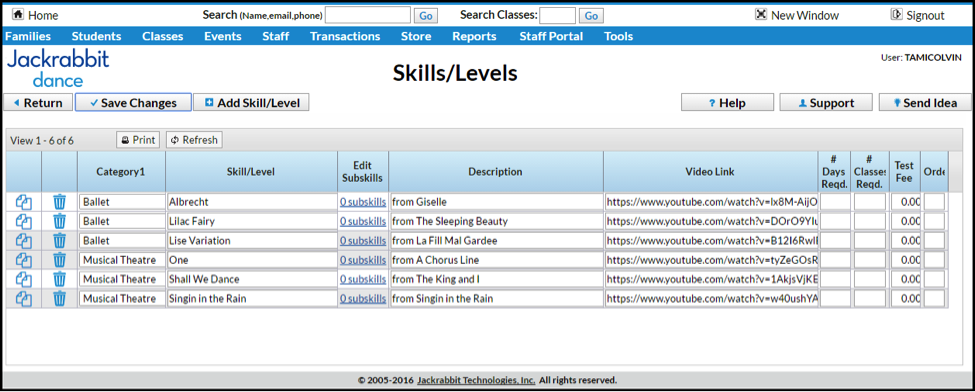Image resolution: width=975 pixels, height=392 pixels.
Task: Sort by the Category1 column header
Action: pos(121,171)
